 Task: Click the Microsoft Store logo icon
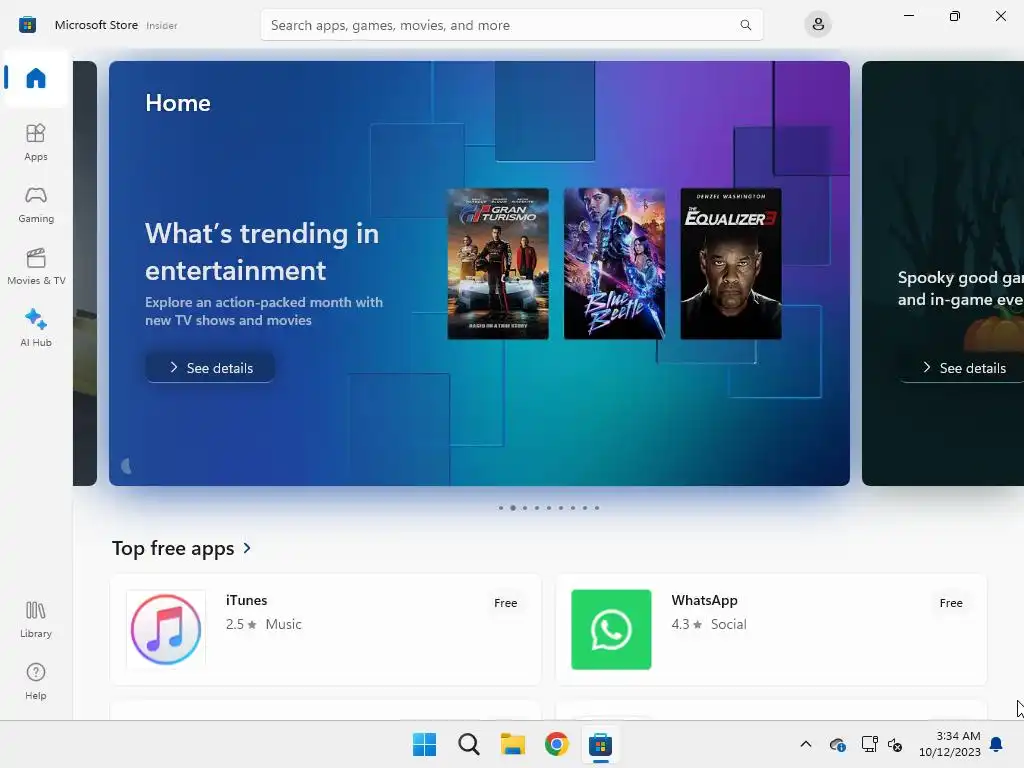(x=27, y=25)
